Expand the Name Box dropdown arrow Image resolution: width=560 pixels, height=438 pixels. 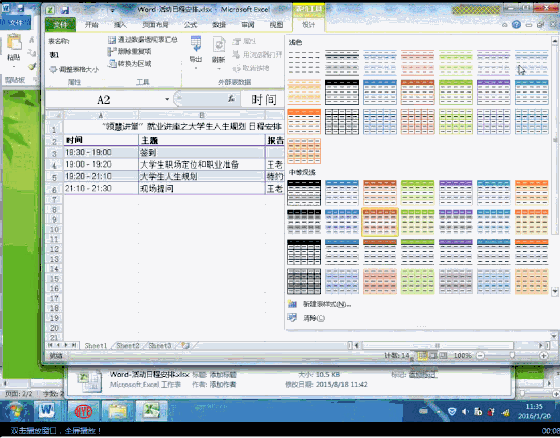click(167, 99)
